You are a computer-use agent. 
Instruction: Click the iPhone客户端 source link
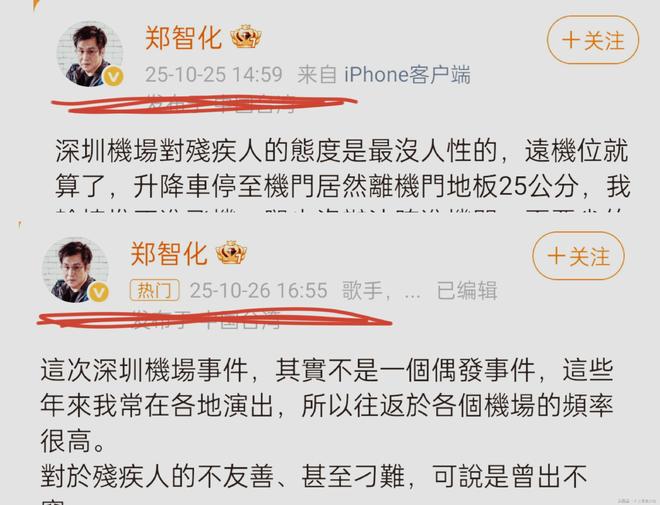[407, 75]
